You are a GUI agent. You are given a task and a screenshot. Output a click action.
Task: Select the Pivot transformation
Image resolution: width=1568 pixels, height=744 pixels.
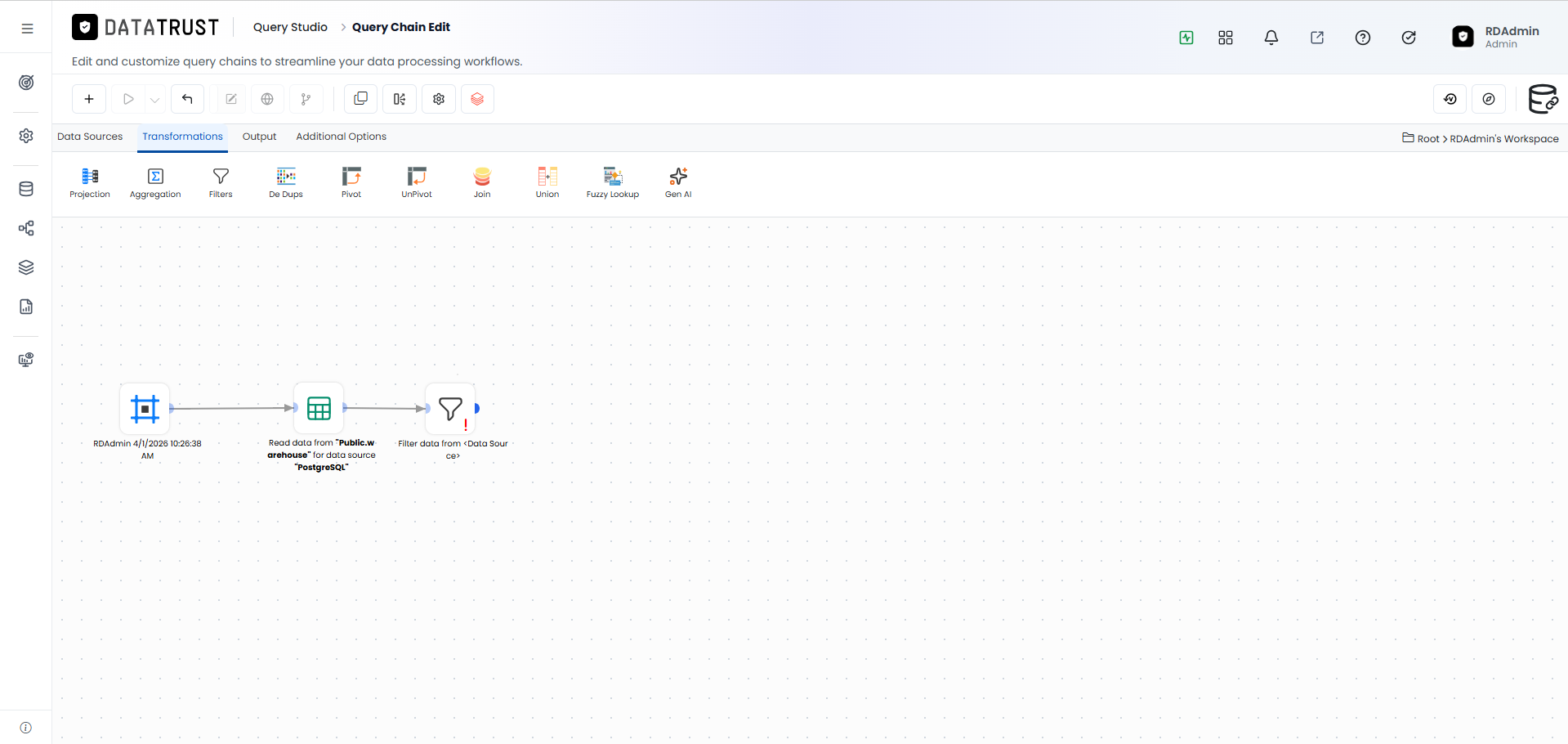click(x=351, y=182)
